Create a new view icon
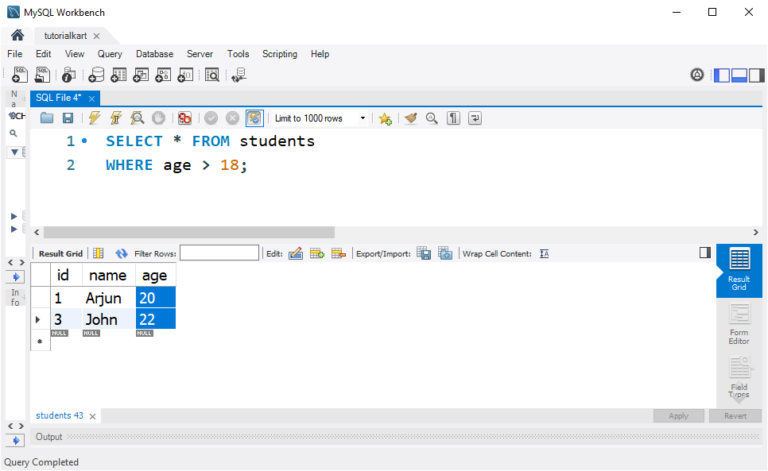 pyautogui.click(x=141, y=75)
